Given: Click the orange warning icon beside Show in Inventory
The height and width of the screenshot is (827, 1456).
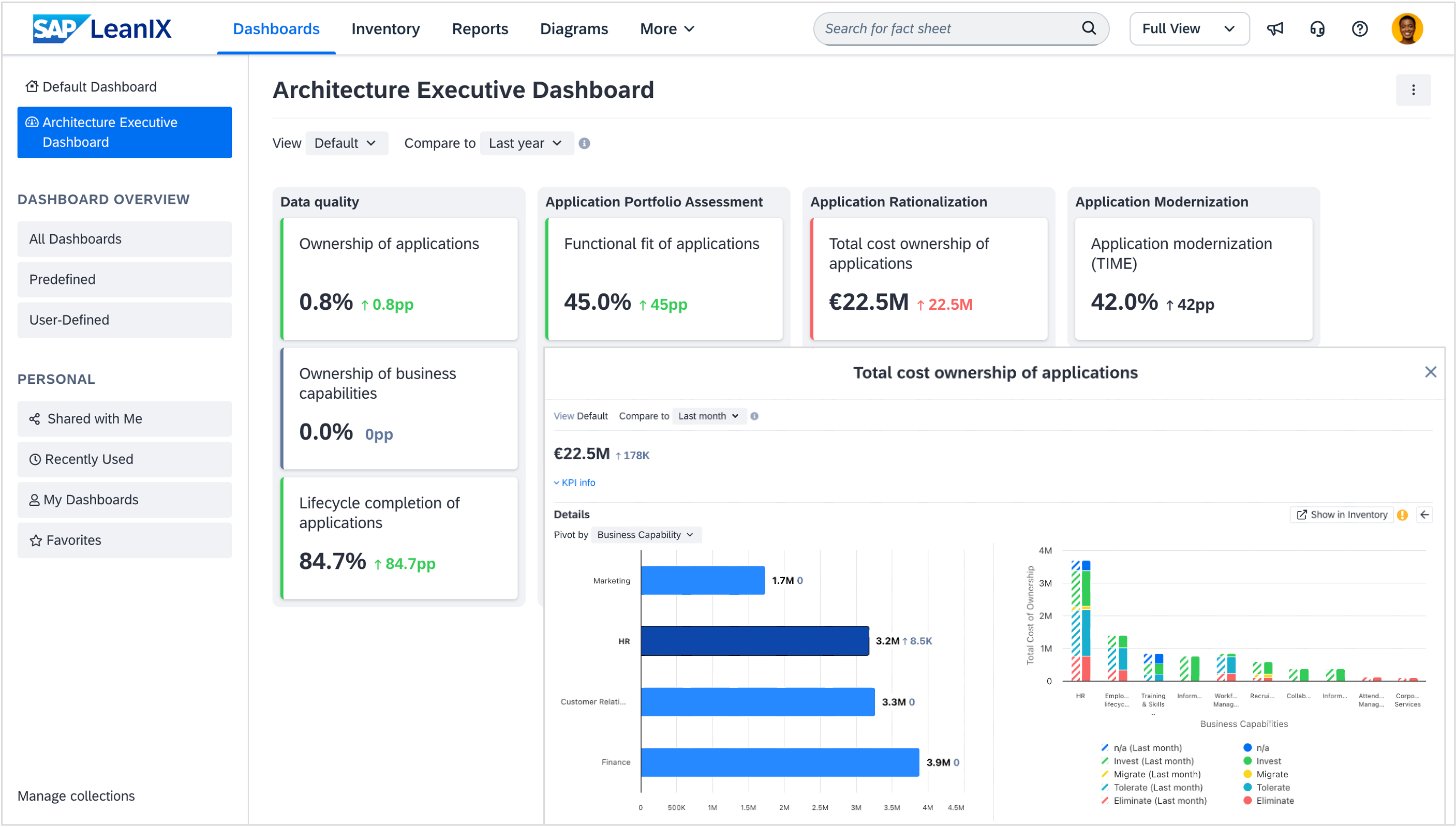Looking at the screenshot, I should click(x=1402, y=515).
